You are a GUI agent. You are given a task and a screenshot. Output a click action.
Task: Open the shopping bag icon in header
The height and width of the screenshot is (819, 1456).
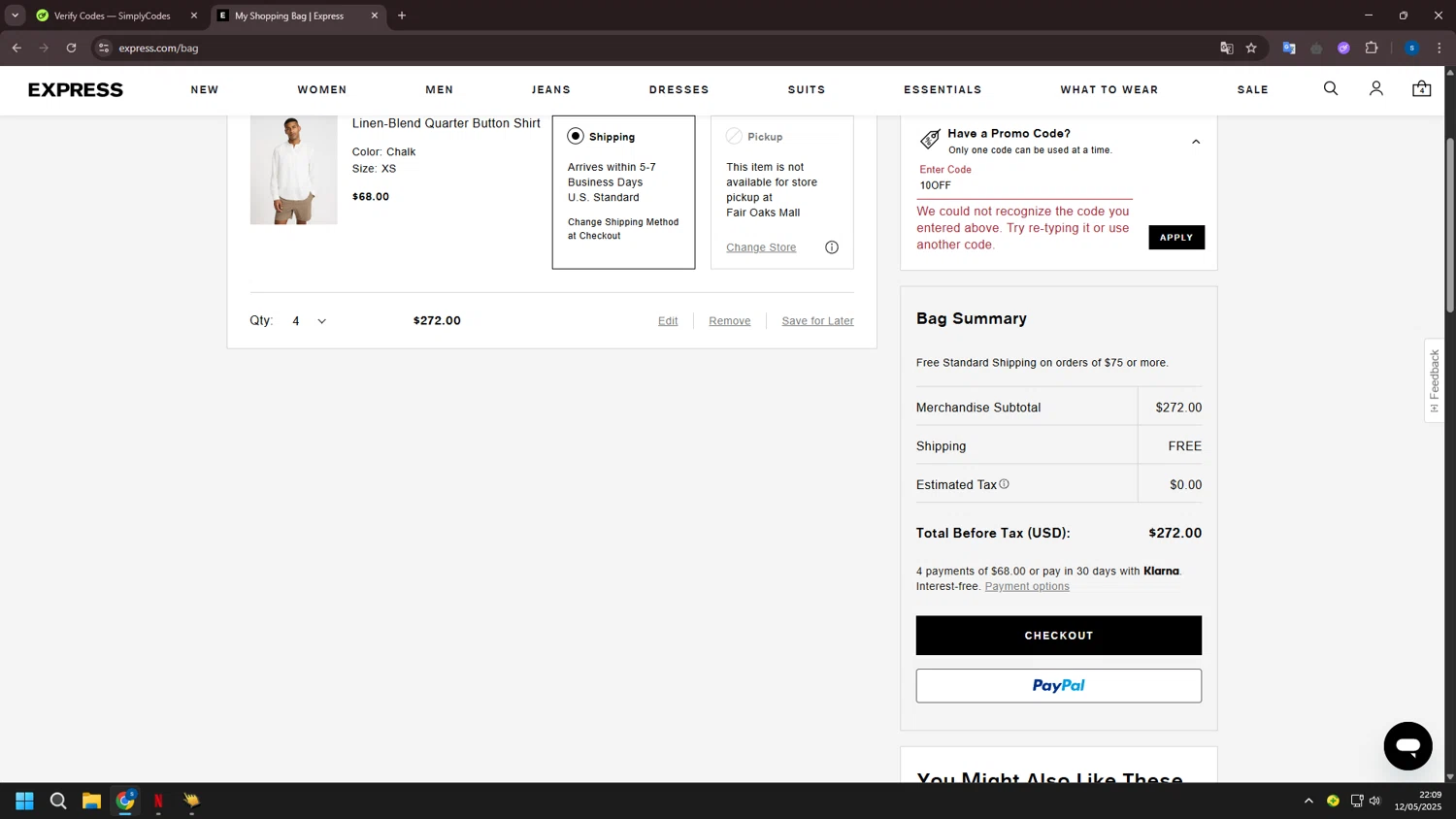pyautogui.click(x=1422, y=88)
